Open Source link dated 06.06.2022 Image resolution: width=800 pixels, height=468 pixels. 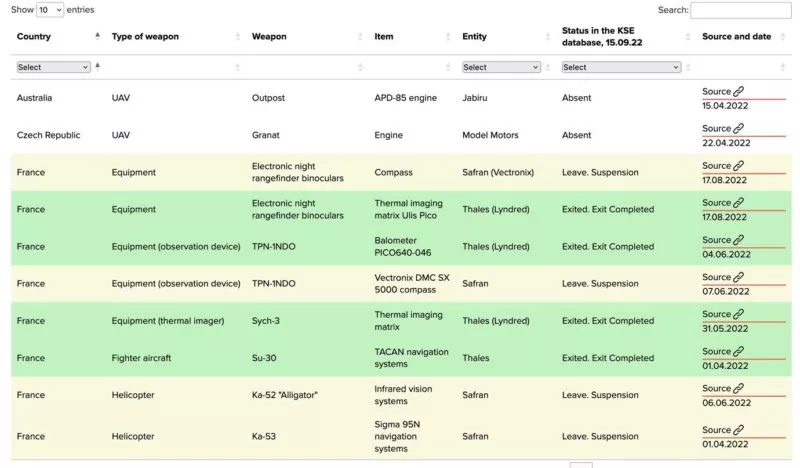(722, 388)
